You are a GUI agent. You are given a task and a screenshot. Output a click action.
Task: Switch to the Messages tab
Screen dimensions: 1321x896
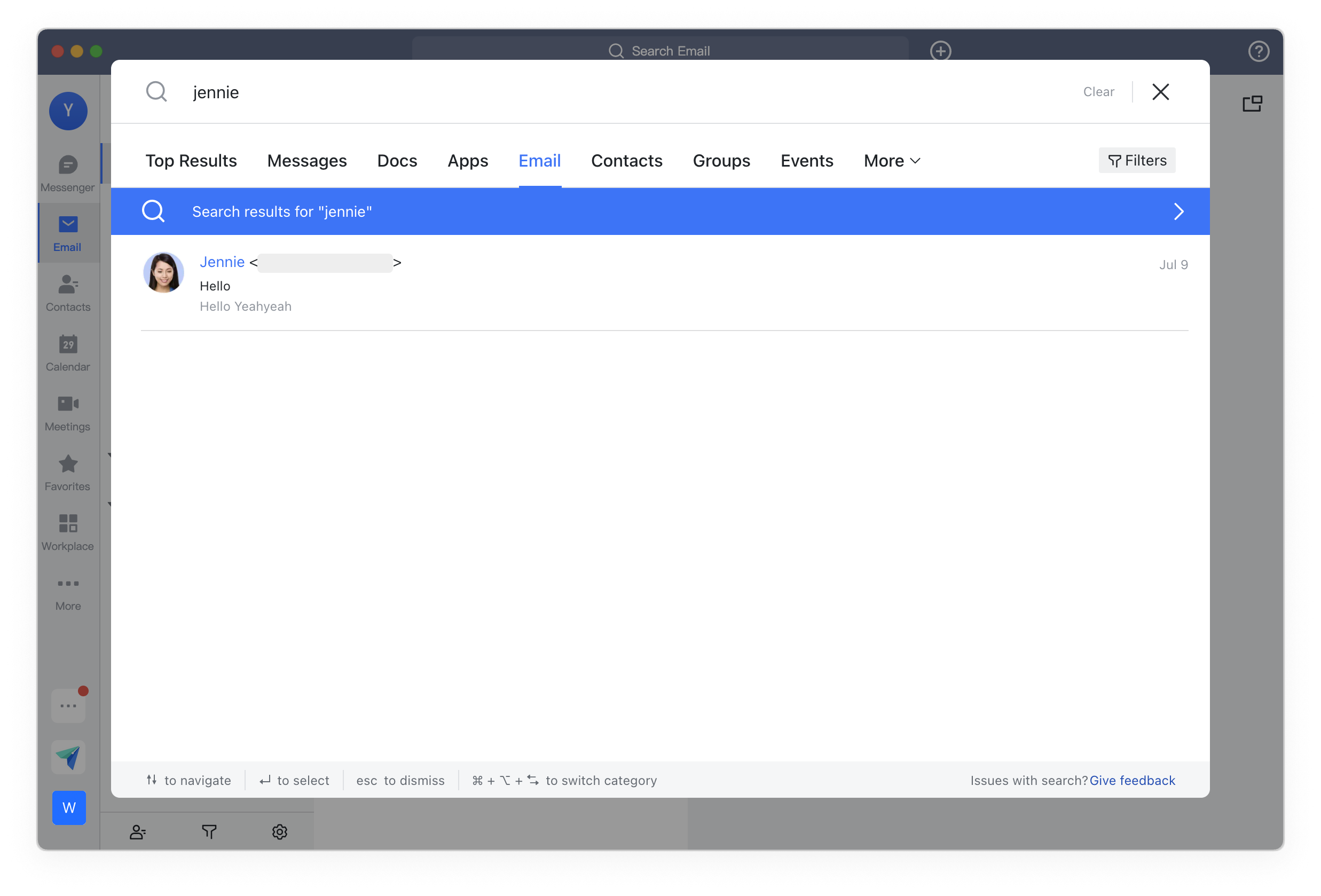pos(307,161)
